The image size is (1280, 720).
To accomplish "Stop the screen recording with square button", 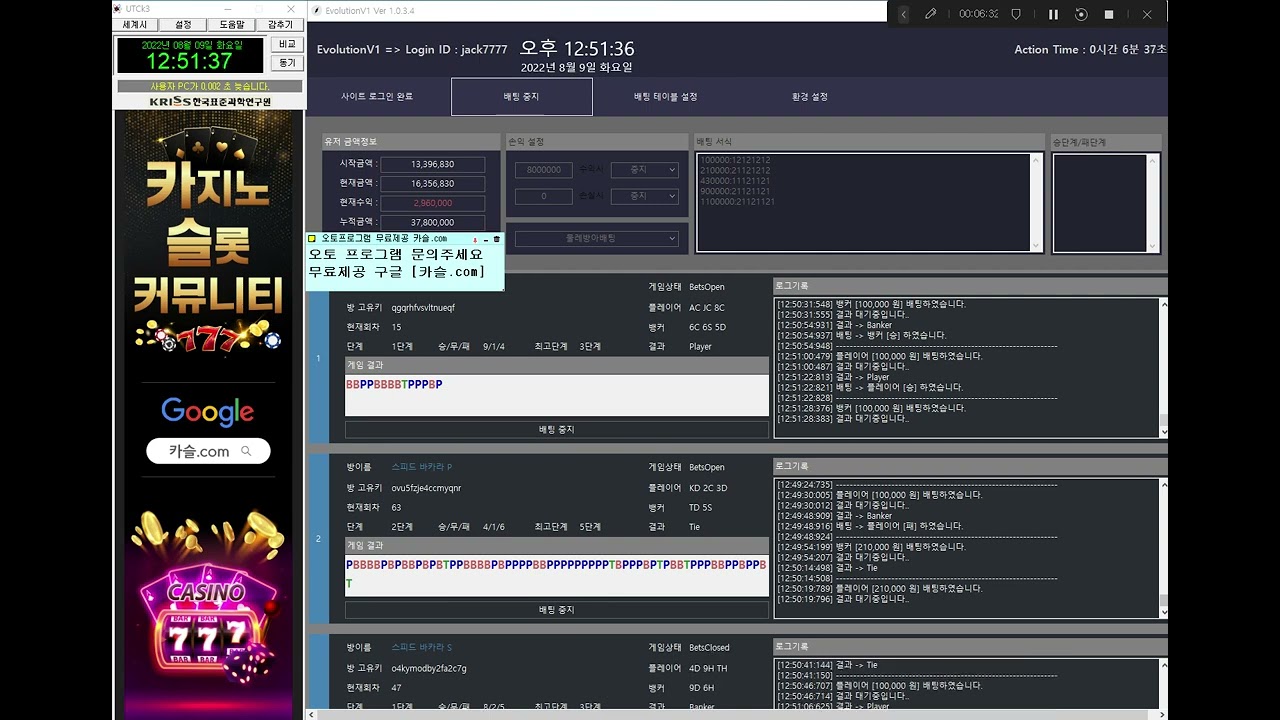I will tap(1109, 14).
